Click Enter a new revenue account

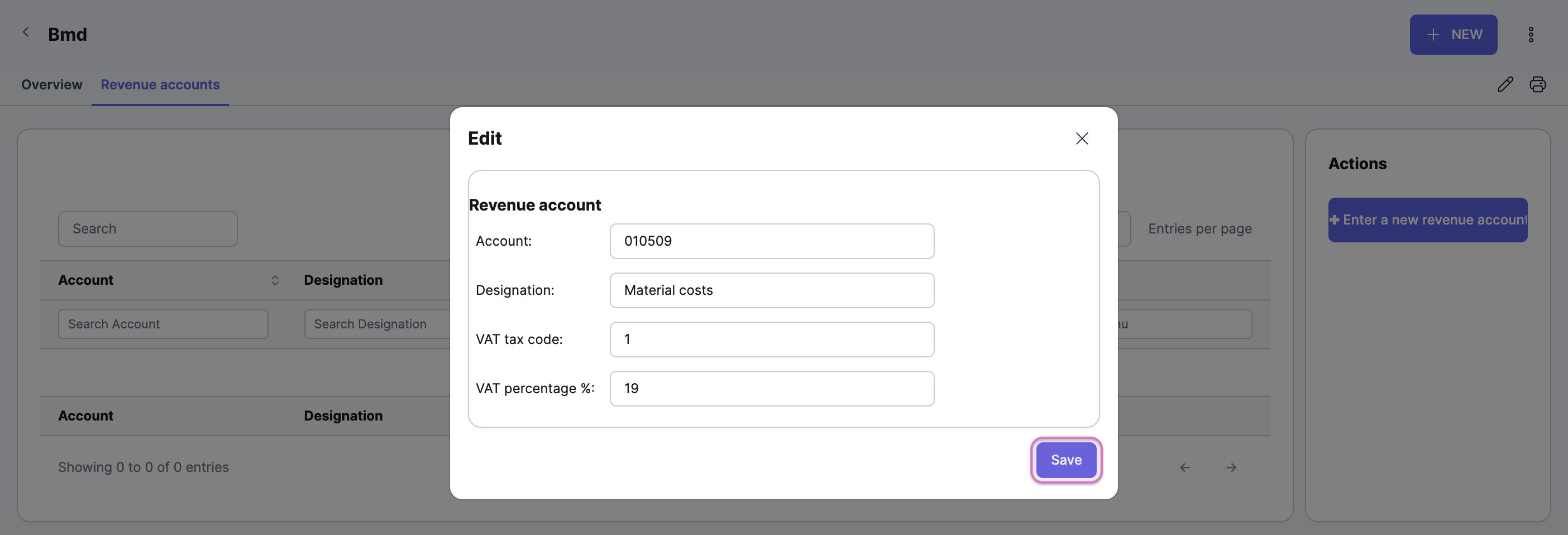(x=1427, y=219)
